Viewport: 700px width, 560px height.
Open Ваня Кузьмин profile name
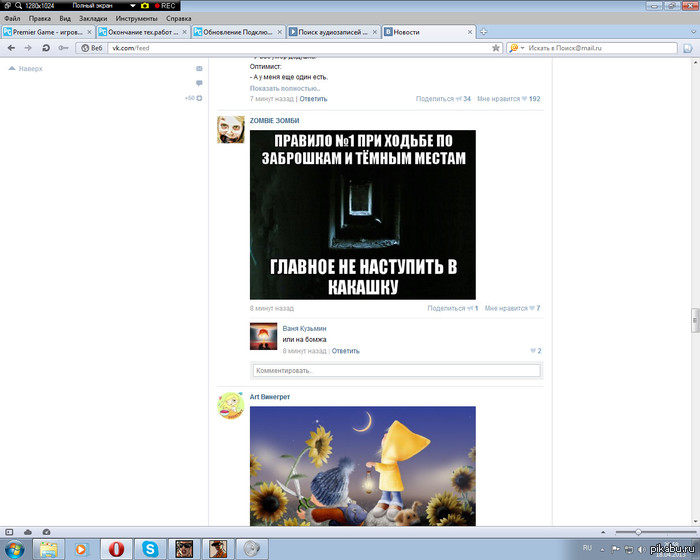[x=304, y=328]
